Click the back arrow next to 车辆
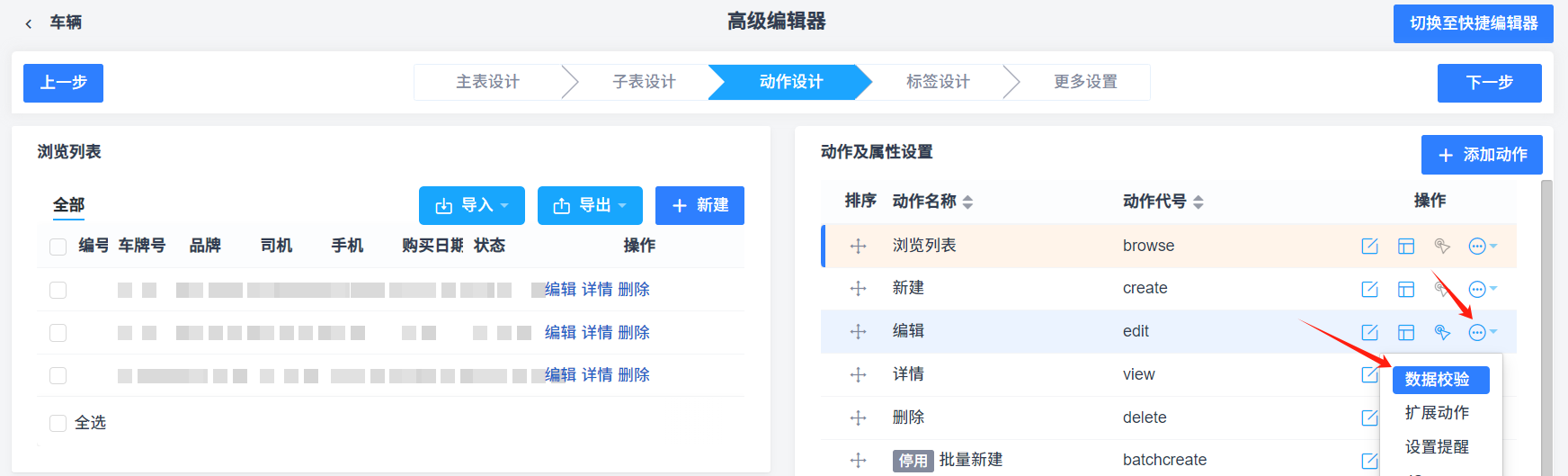The image size is (1568, 476). (29, 23)
